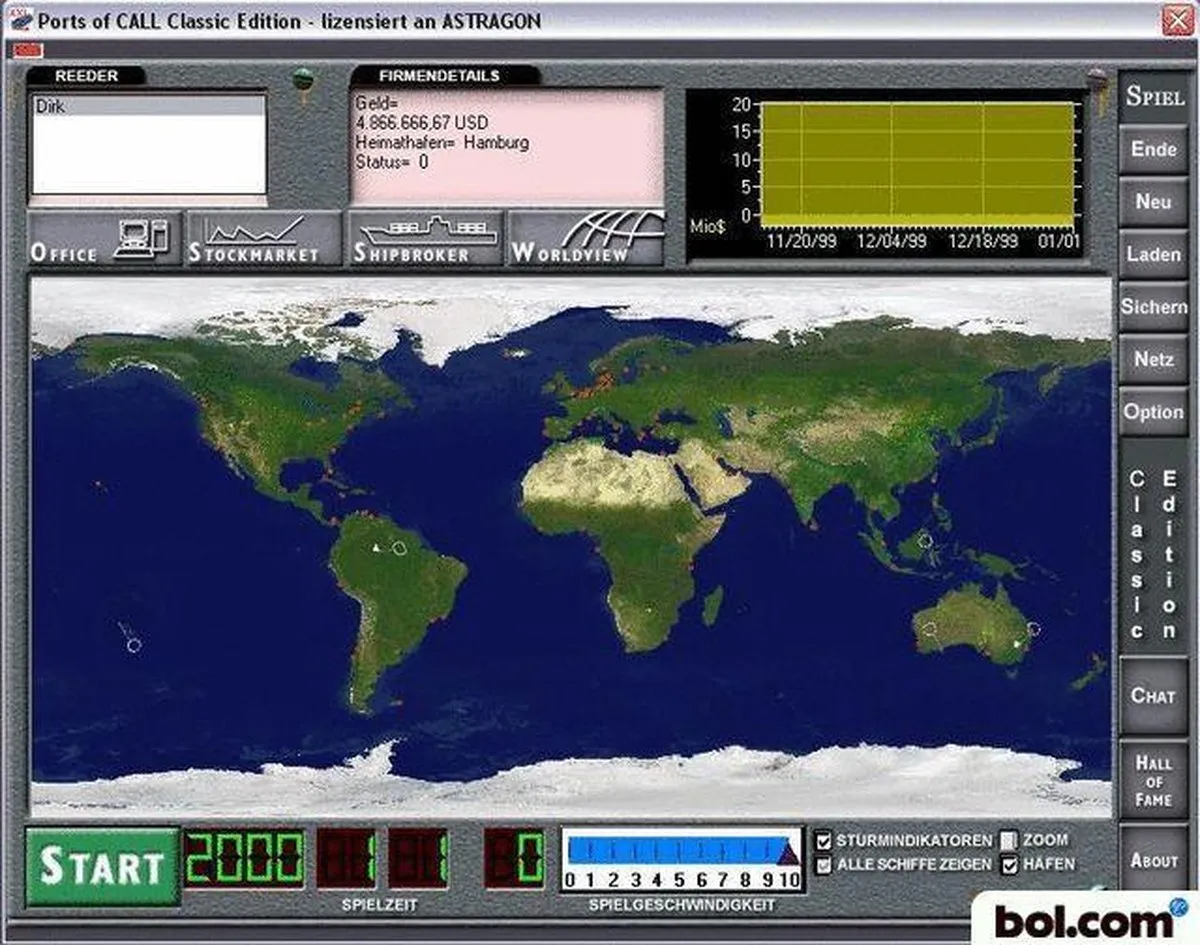Viewport: 1200px width, 945px height.
Task: Toggle Alle Schiffe Zeigen checkbox
Action: 824,865
